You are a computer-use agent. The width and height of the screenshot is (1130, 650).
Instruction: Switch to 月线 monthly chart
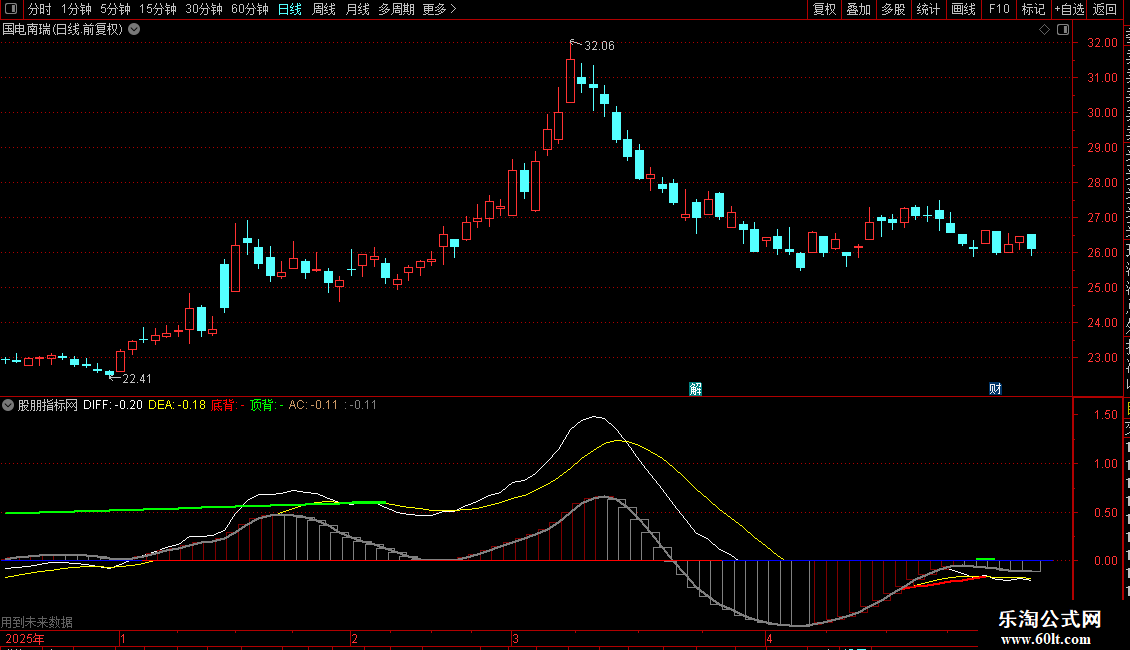point(357,9)
